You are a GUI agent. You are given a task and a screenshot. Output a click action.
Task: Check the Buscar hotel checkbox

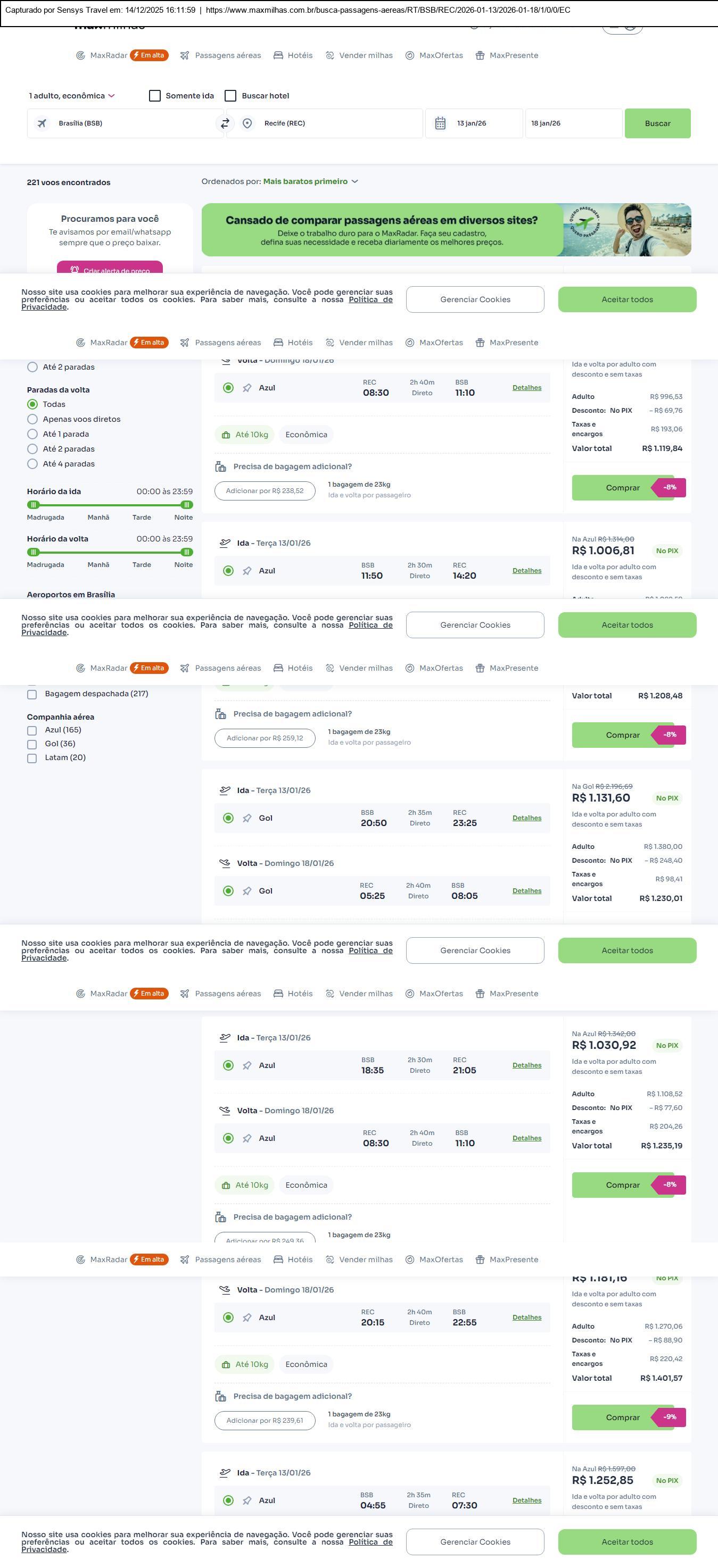point(230,96)
